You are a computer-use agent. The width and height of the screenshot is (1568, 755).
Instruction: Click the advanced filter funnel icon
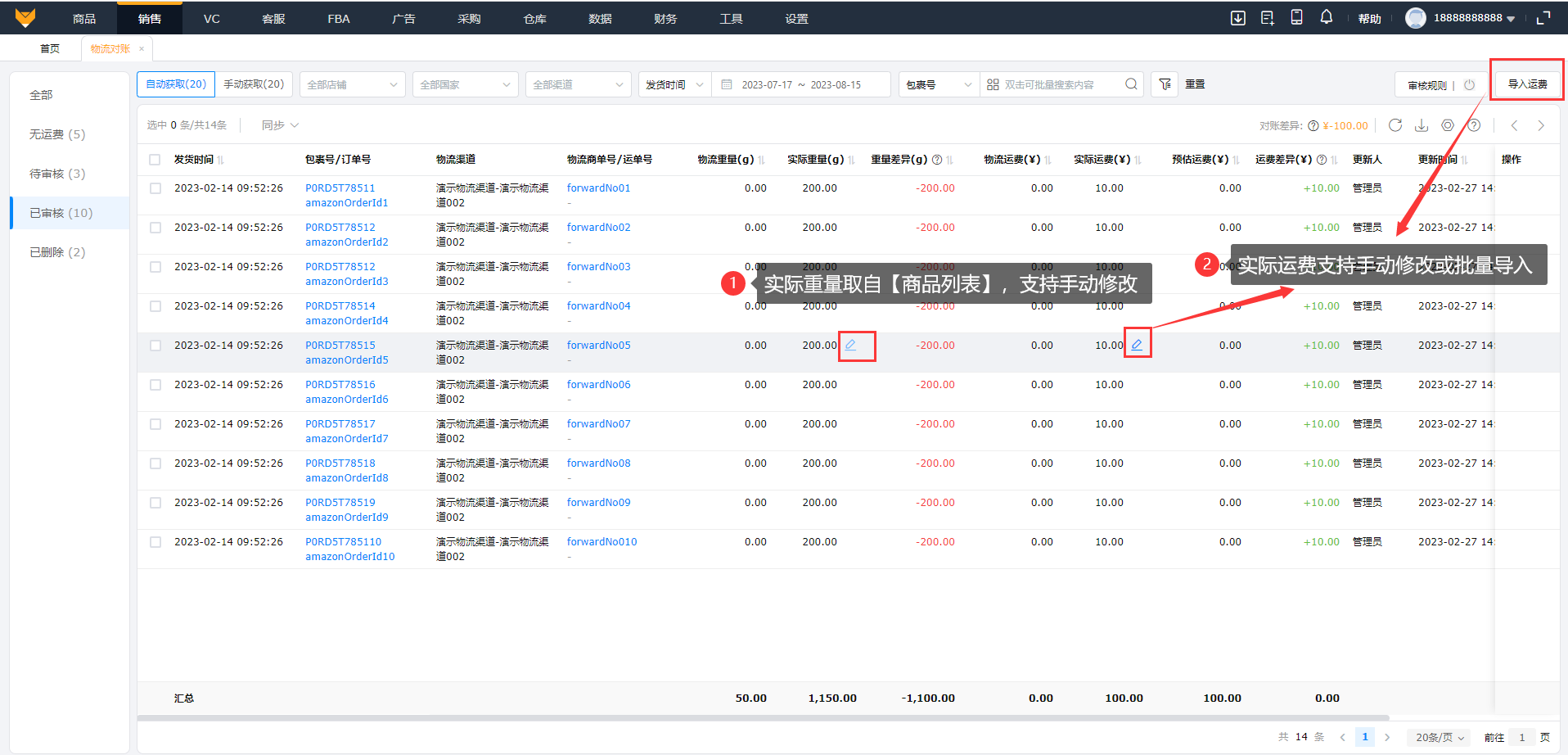1165,84
